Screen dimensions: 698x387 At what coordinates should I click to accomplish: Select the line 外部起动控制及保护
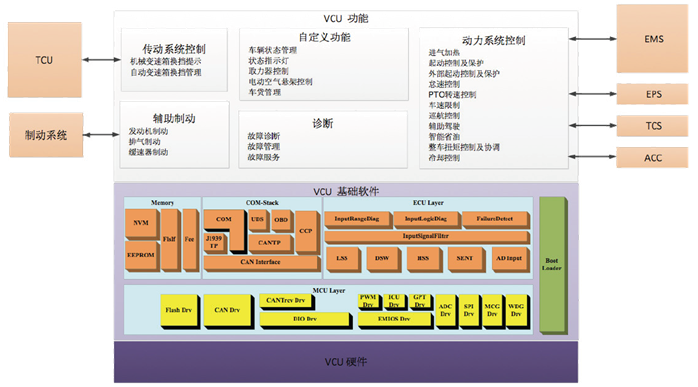(464, 73)
